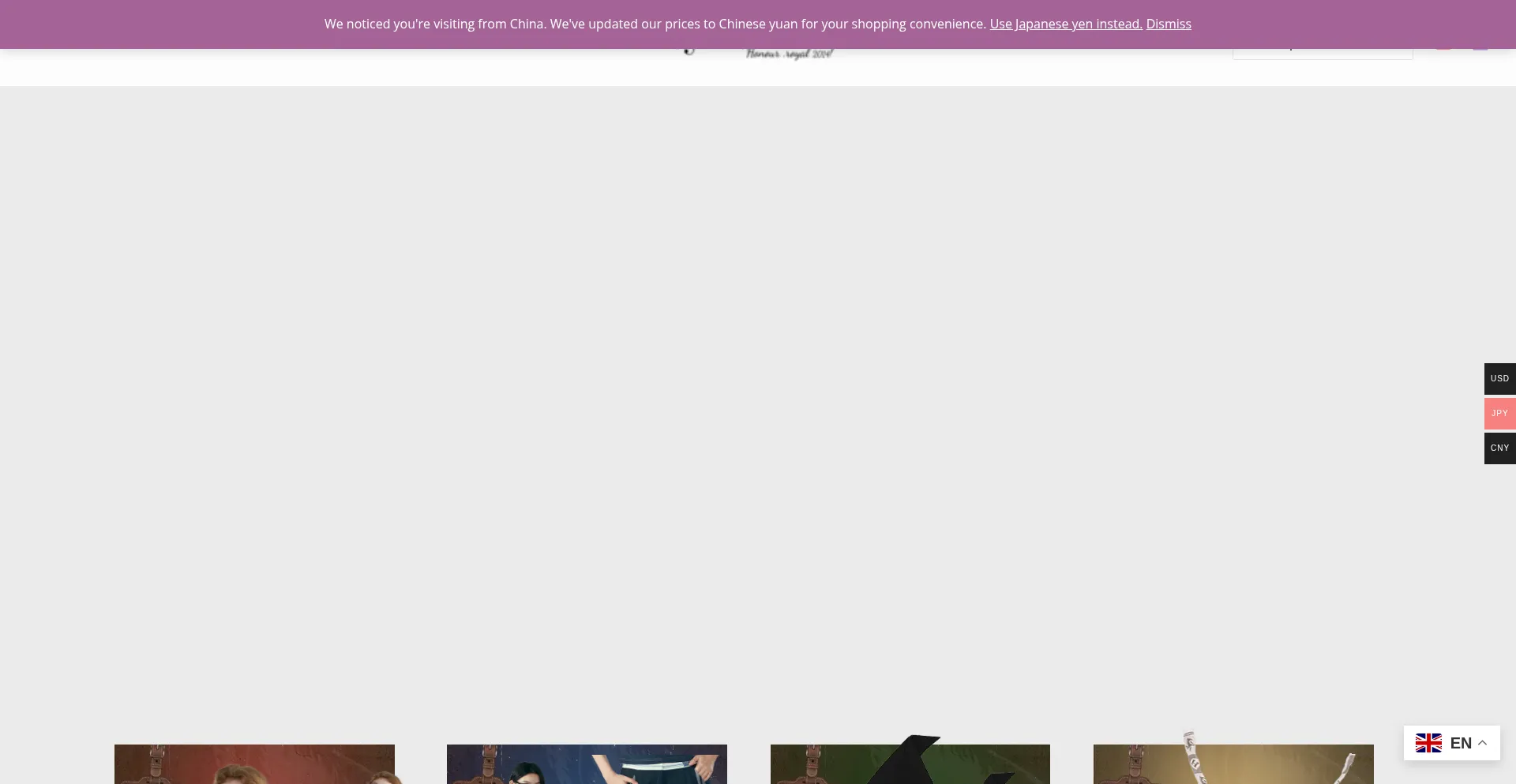This screenshot has height=784, width=1516.
Task: Switch currency to USD
Action: [x=1500, y=379]
